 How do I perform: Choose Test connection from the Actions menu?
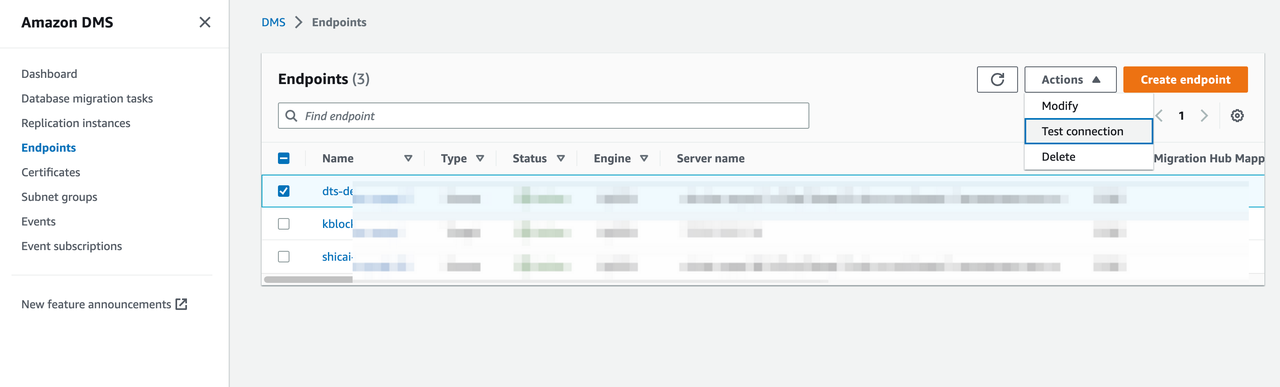click(1089, 131)
